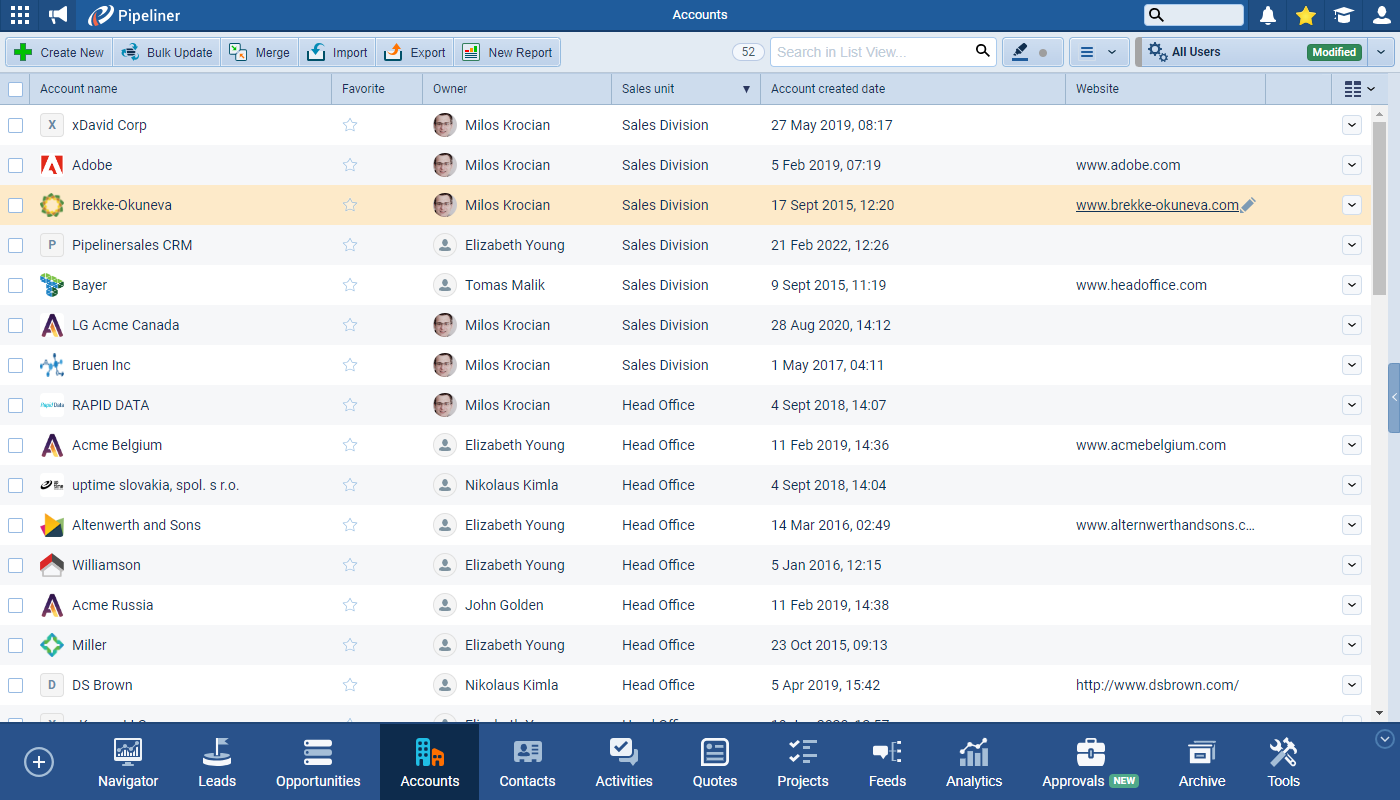Click the Create New button
The height and width of the screenshot is (800, 1400).
coord(59,52)
